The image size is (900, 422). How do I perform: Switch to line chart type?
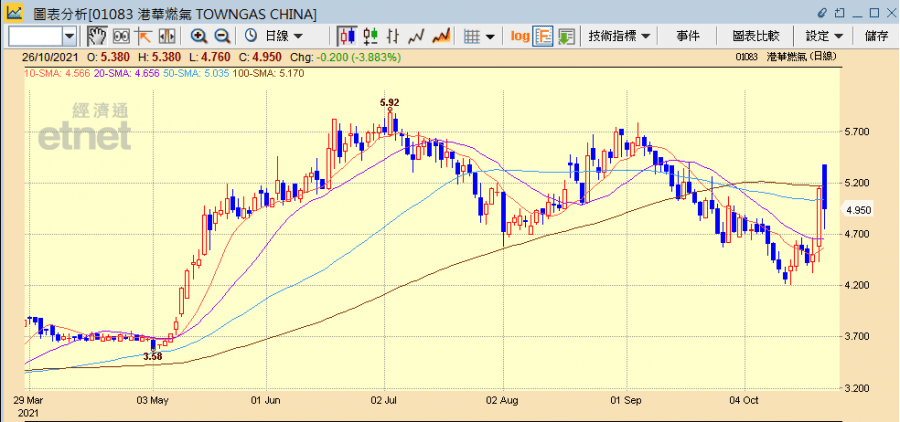coord(417,36)
